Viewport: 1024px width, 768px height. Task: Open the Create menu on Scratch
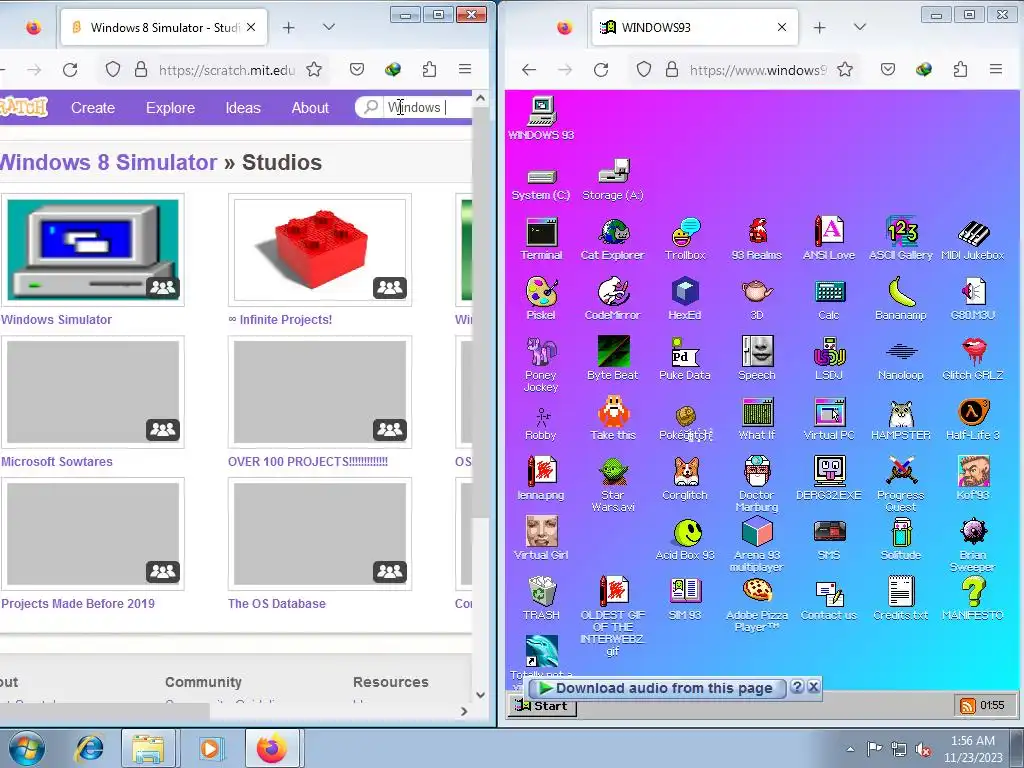pos(93,108)
